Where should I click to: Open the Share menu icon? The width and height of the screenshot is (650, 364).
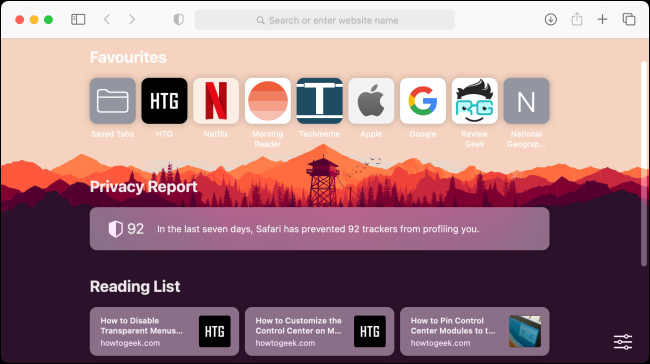(577, 19)
